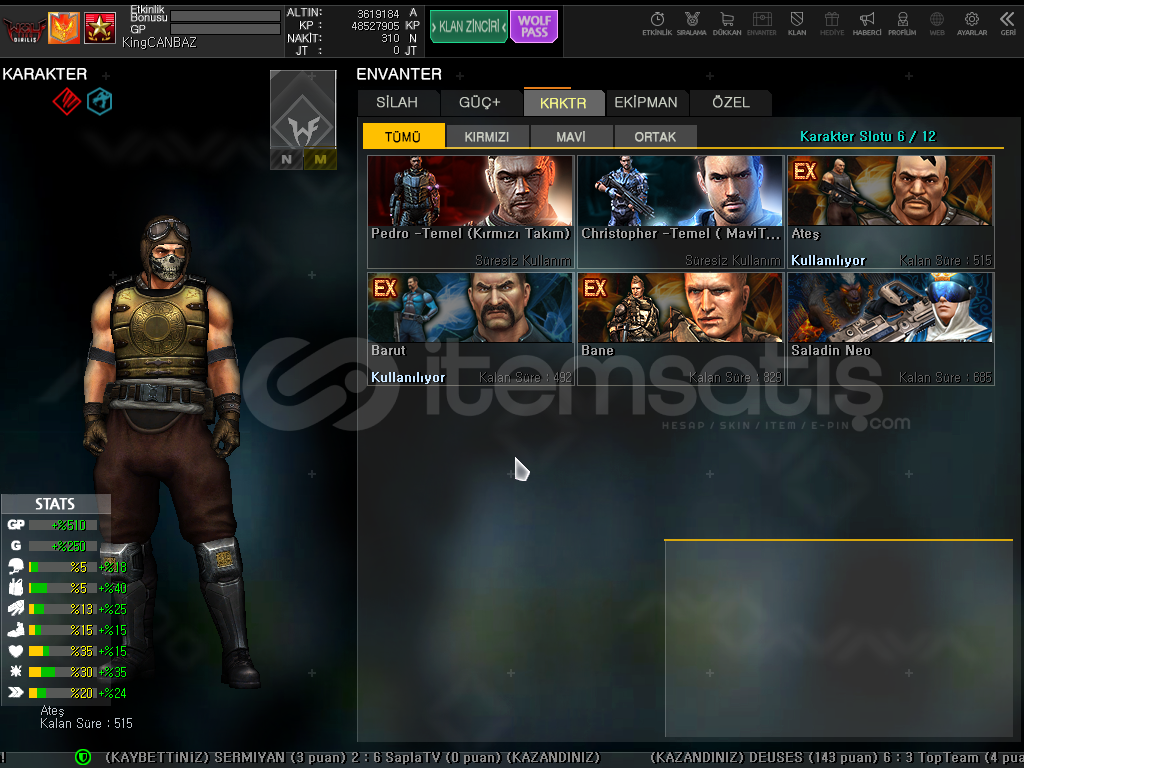Toggle the N button under the emblem

(x=287, y=159)
